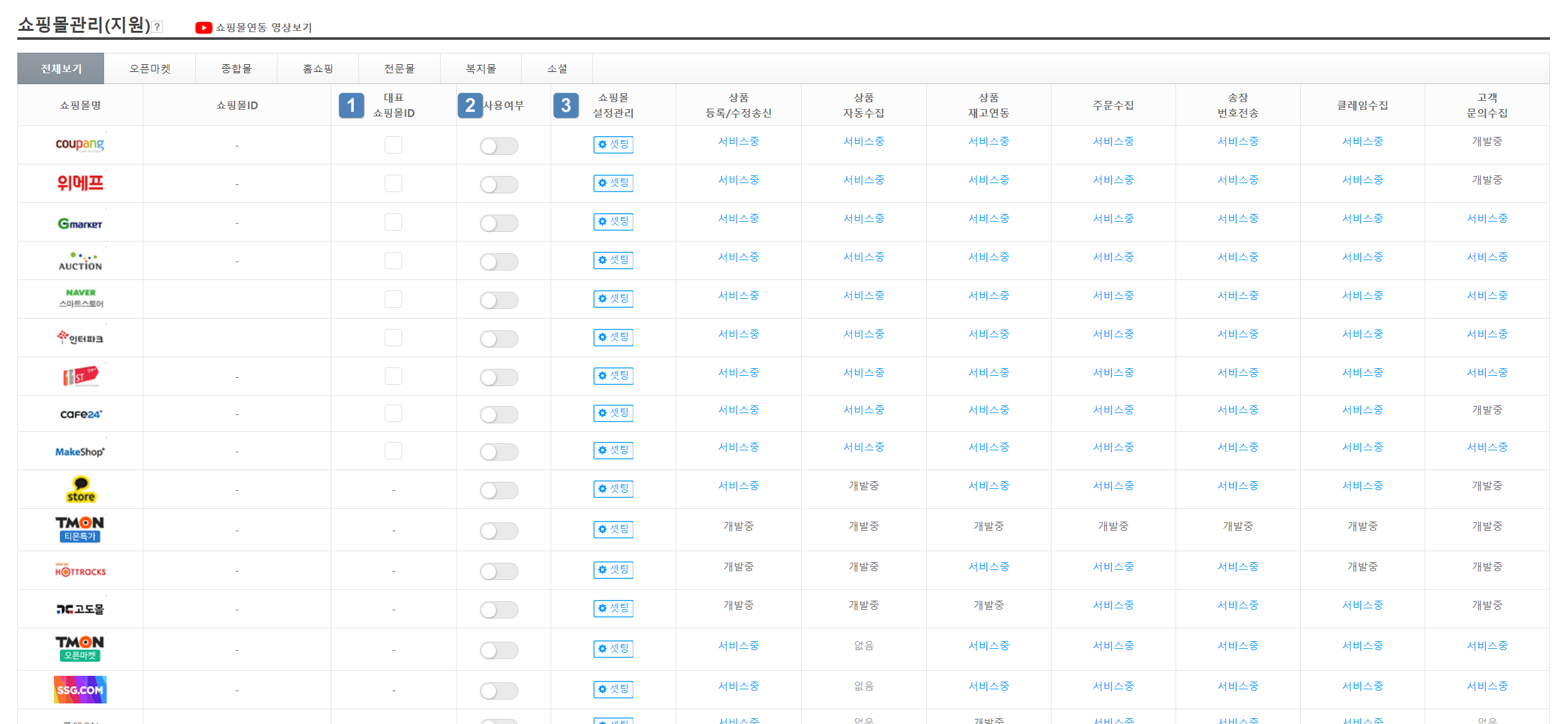The image size is (1568, 724).
Task: Click the 셋팅 button in the 인터파크 row
Action: 613,337
